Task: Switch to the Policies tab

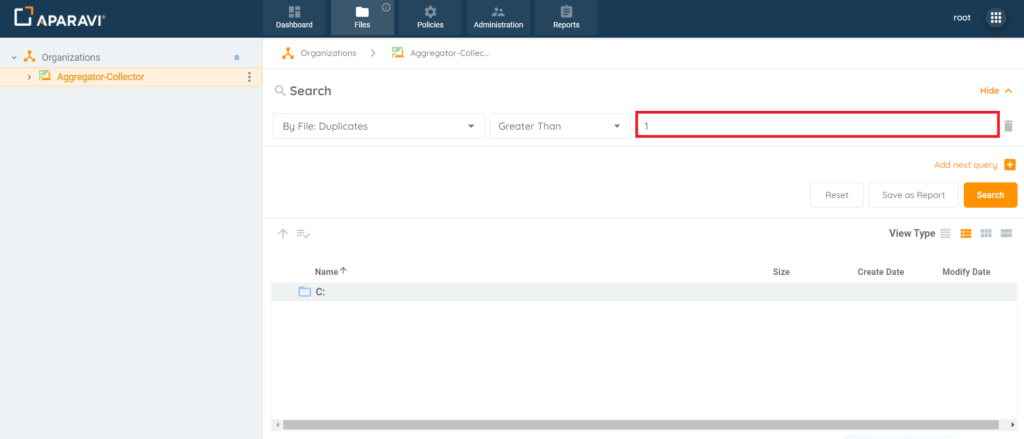Action: 430,18
